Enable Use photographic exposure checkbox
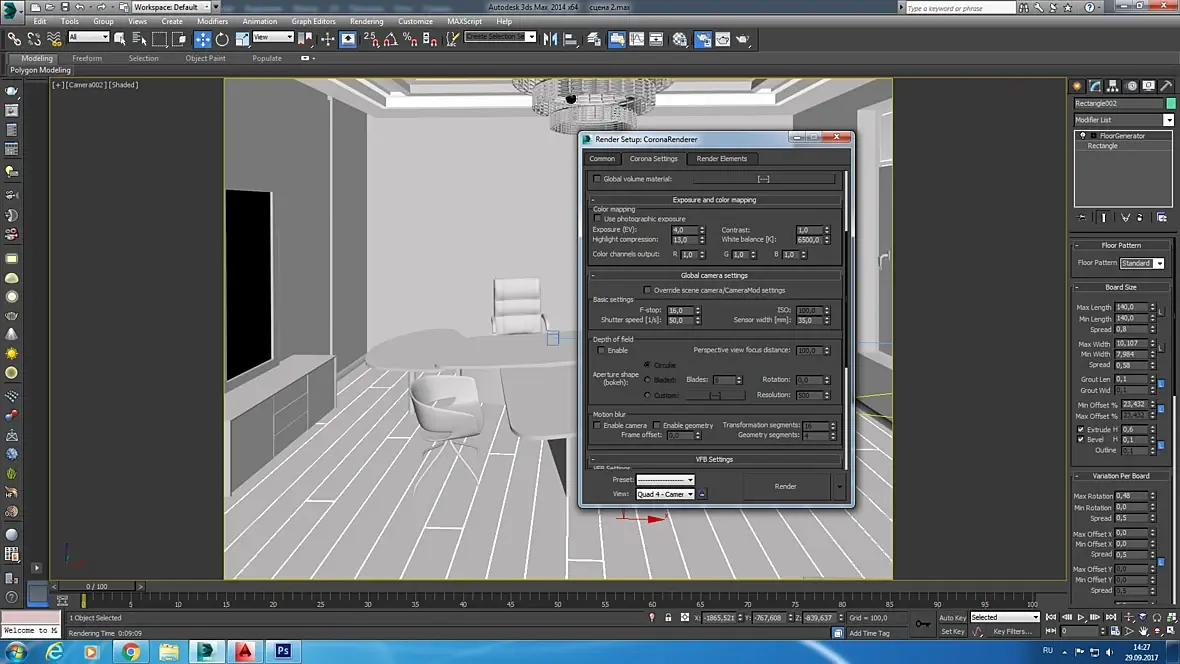1180x664 pixels. click(x=598, y=219)
